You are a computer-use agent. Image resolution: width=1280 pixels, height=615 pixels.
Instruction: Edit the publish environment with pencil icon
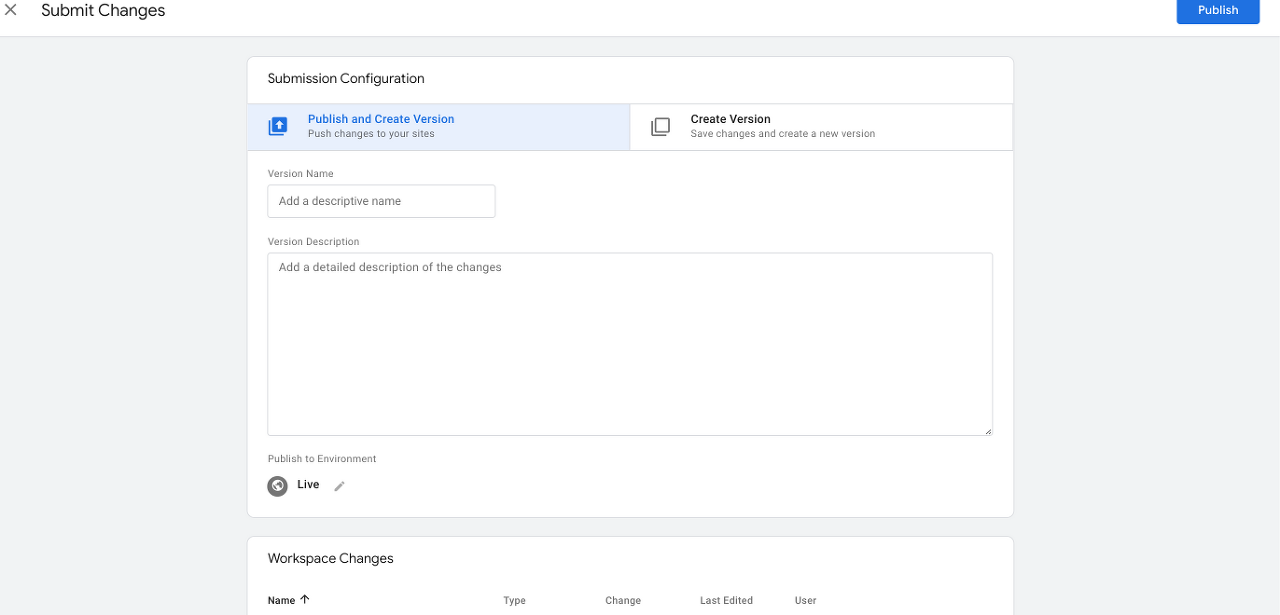tap(339, 486)
